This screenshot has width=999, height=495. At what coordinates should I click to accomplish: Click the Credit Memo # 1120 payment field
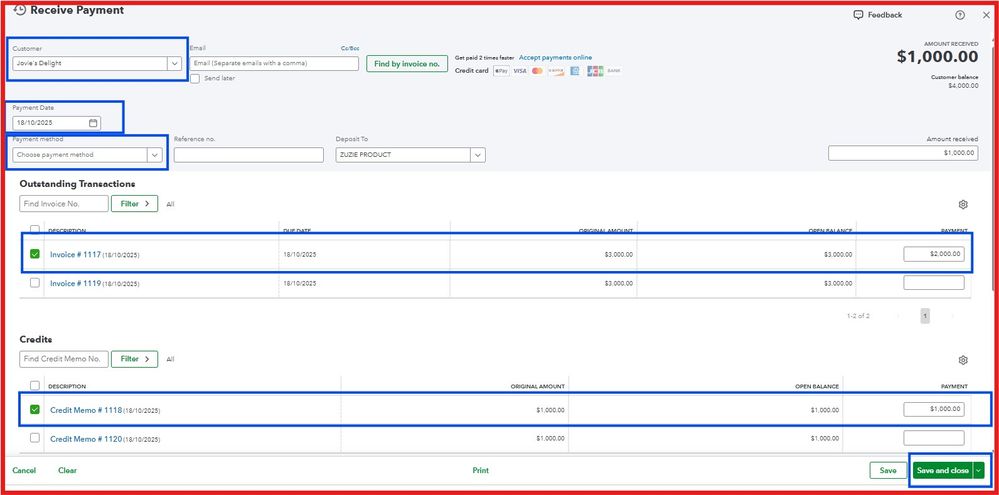pyautogui.click(x=934, y=438)
